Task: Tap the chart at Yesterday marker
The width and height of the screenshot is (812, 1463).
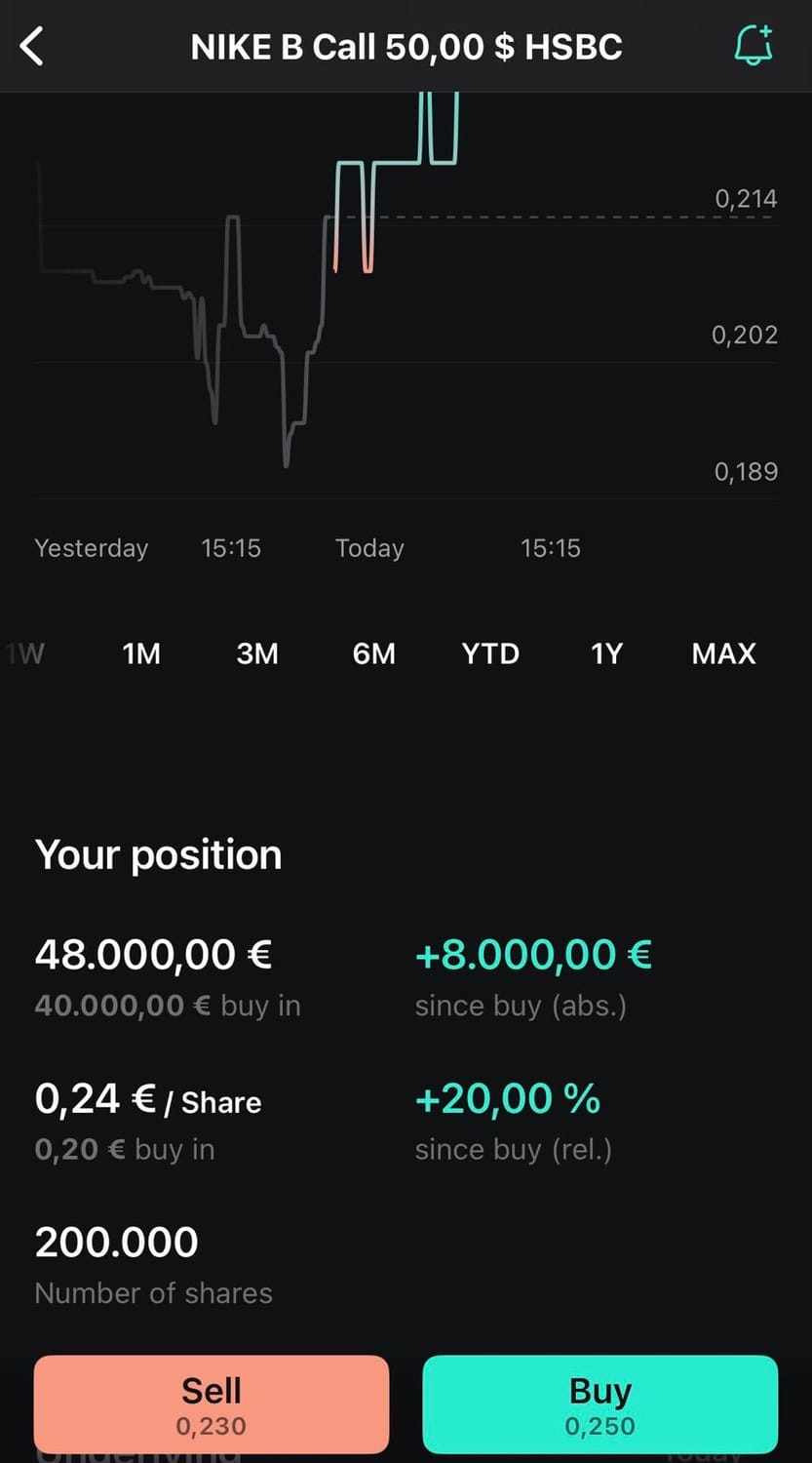Action: click(92, 548)
